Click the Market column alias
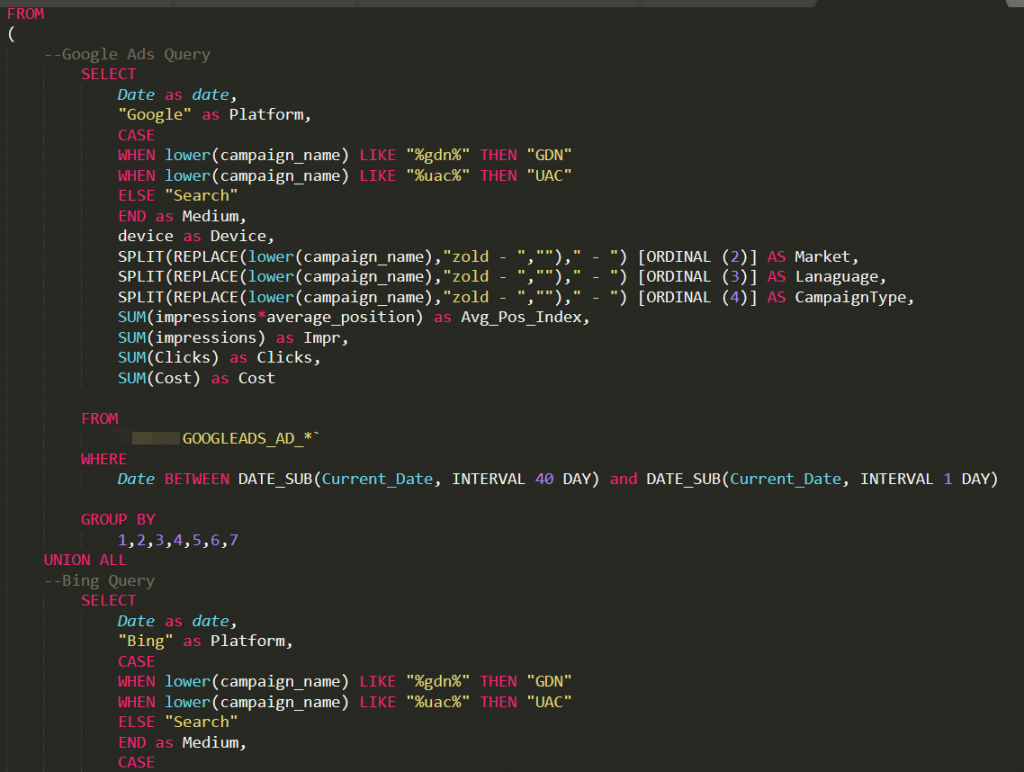 (827, 256)
